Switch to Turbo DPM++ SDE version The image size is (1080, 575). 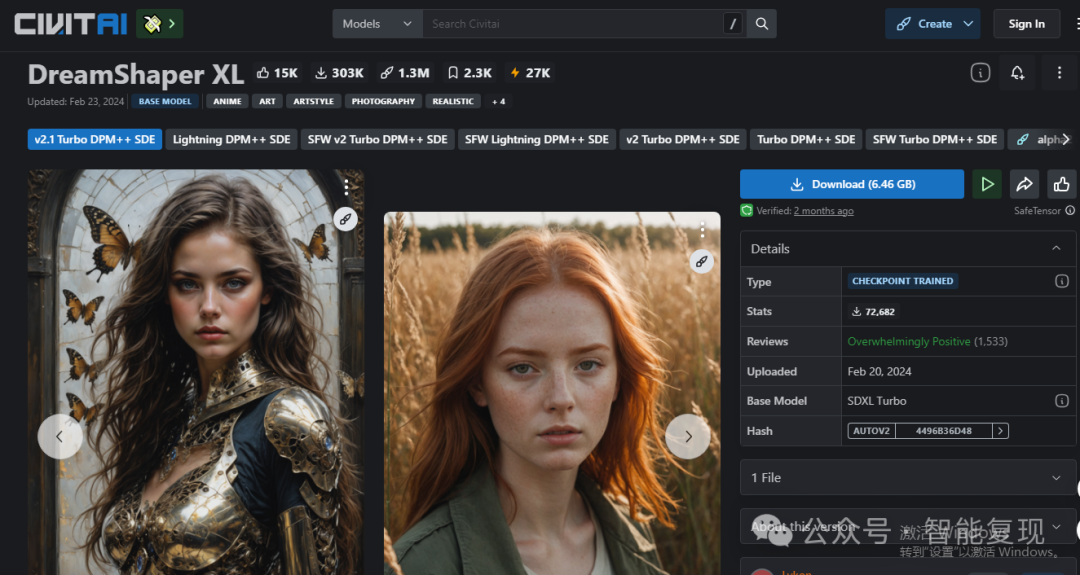pyautogui.click(x=806, y=139)
